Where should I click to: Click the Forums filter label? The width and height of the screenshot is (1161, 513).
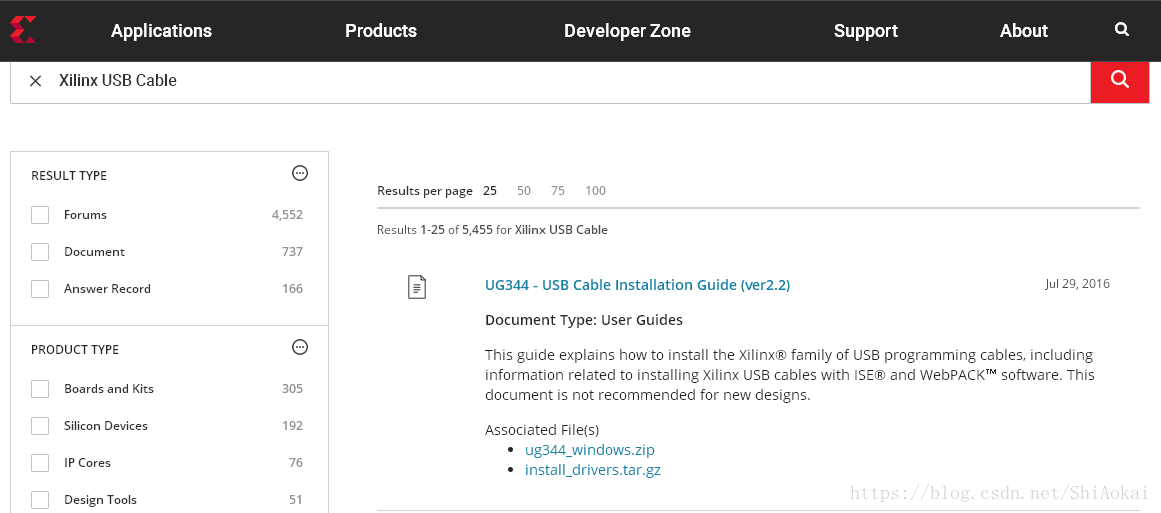pyautogui.click(x=85, y=215)
